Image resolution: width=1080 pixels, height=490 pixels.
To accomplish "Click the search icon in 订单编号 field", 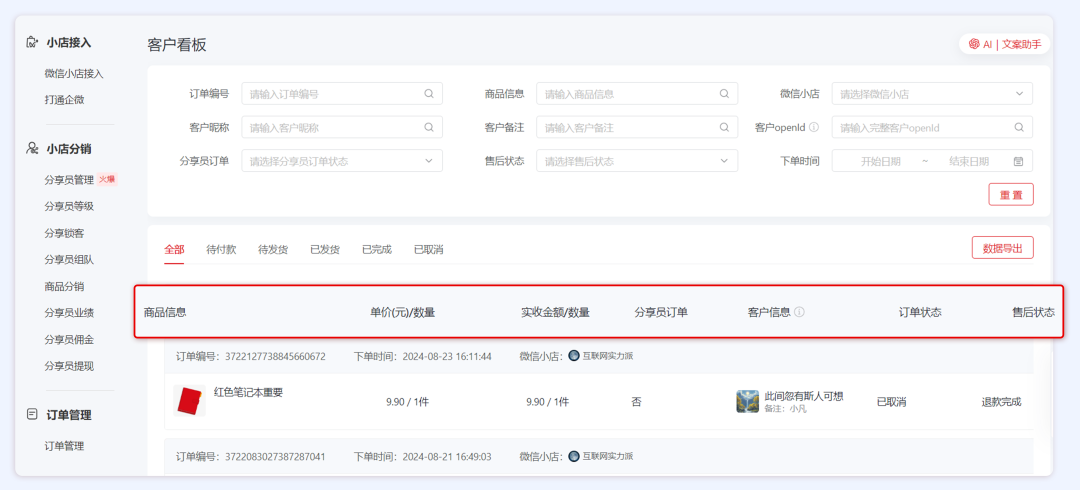I will click(429, 94).
